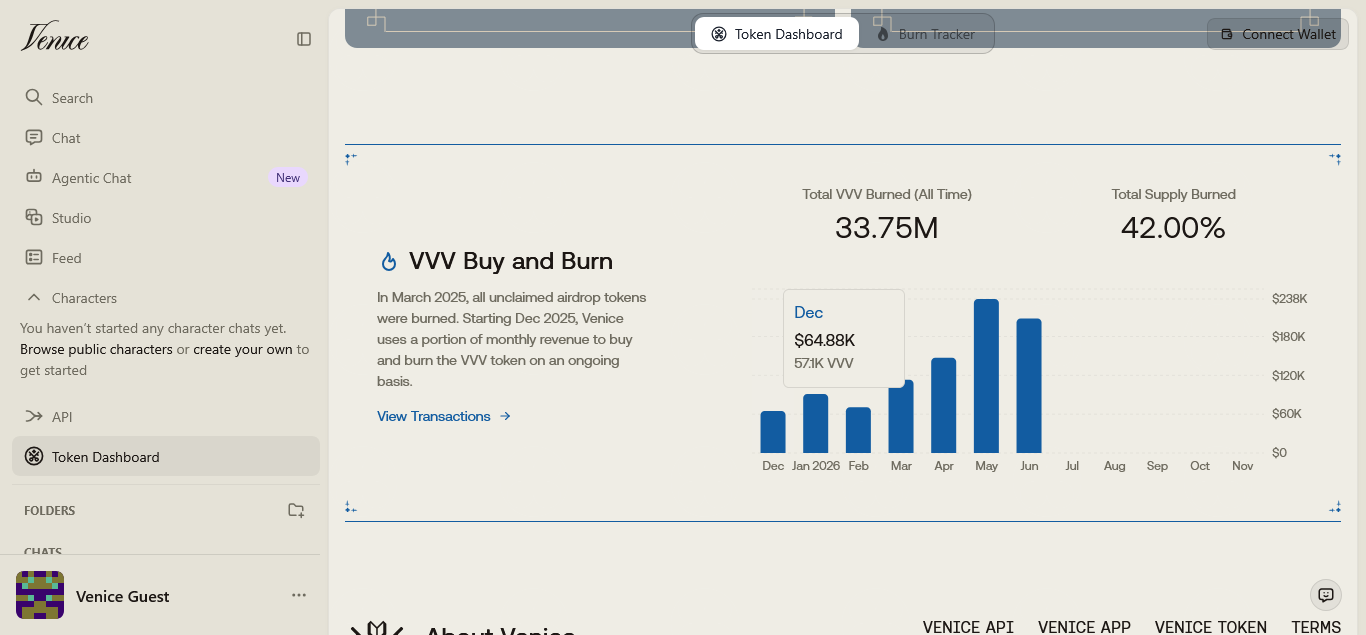Screen dimensions: 1366x635
Task: Open API in the sidebar
Action: coord(166,417)
